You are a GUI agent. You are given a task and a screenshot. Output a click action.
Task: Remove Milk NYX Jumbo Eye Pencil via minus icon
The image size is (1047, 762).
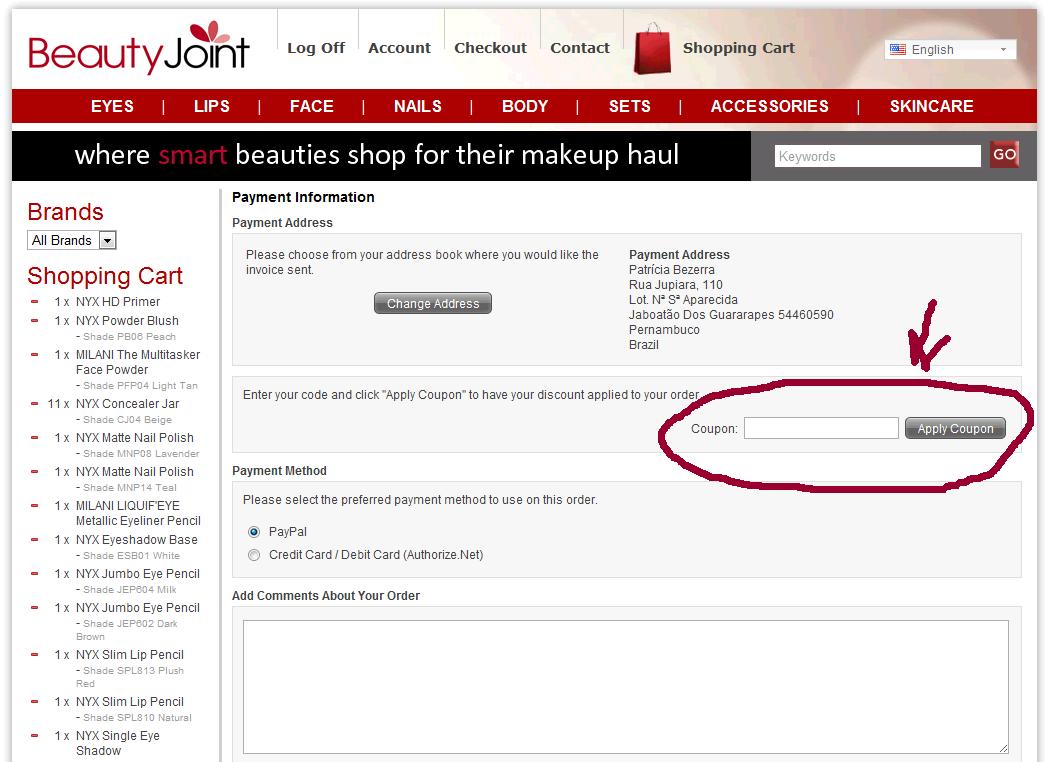[35, 574]
